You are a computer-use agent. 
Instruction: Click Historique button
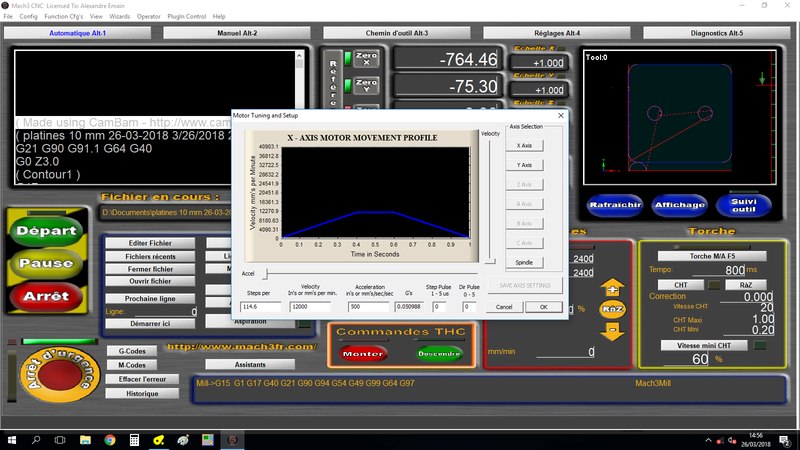pos(142,393)
